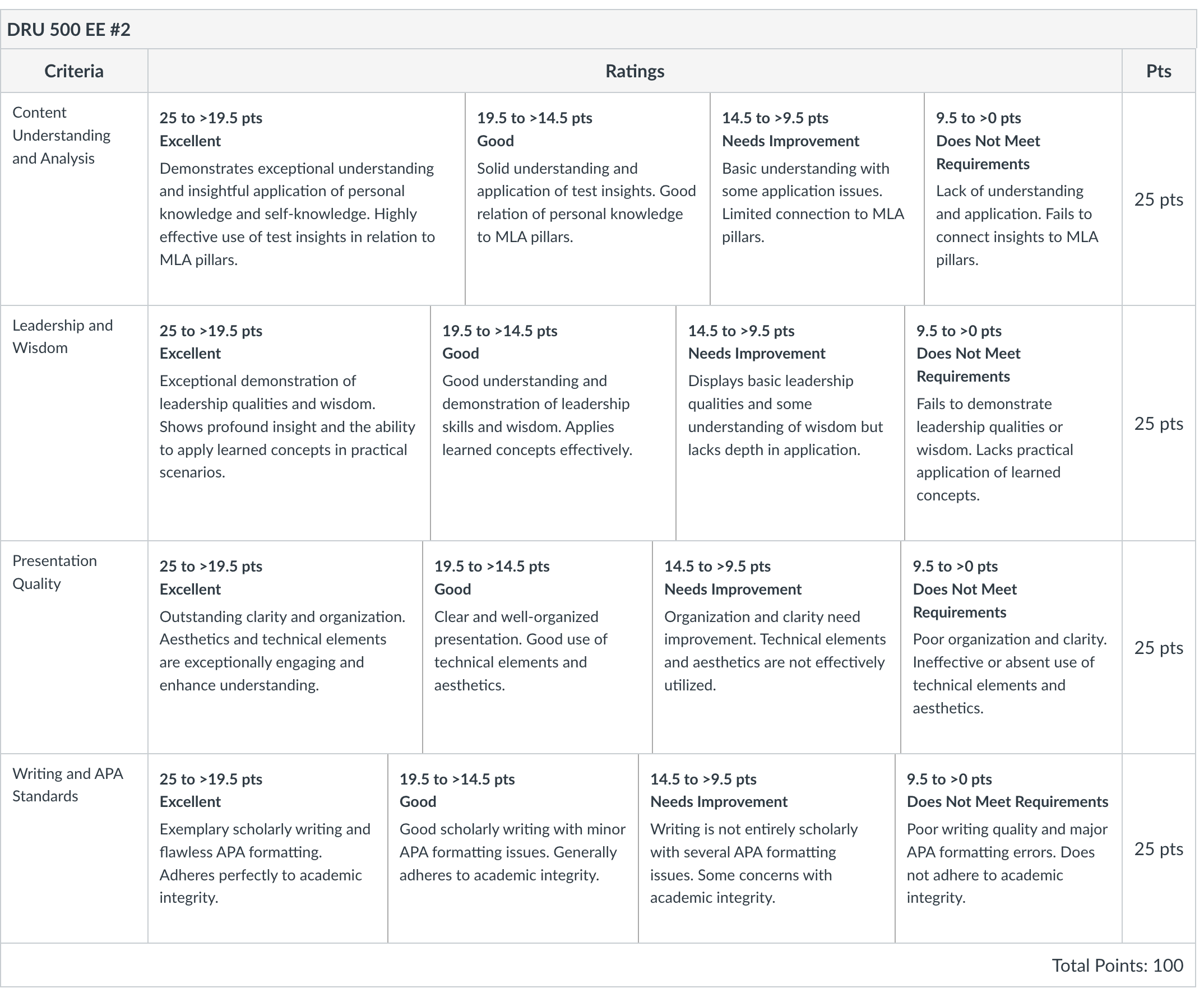Click the Good rating for Leadership and Wisdom
The height and width of the screenshot is (993, 1204).
(553, 423)
